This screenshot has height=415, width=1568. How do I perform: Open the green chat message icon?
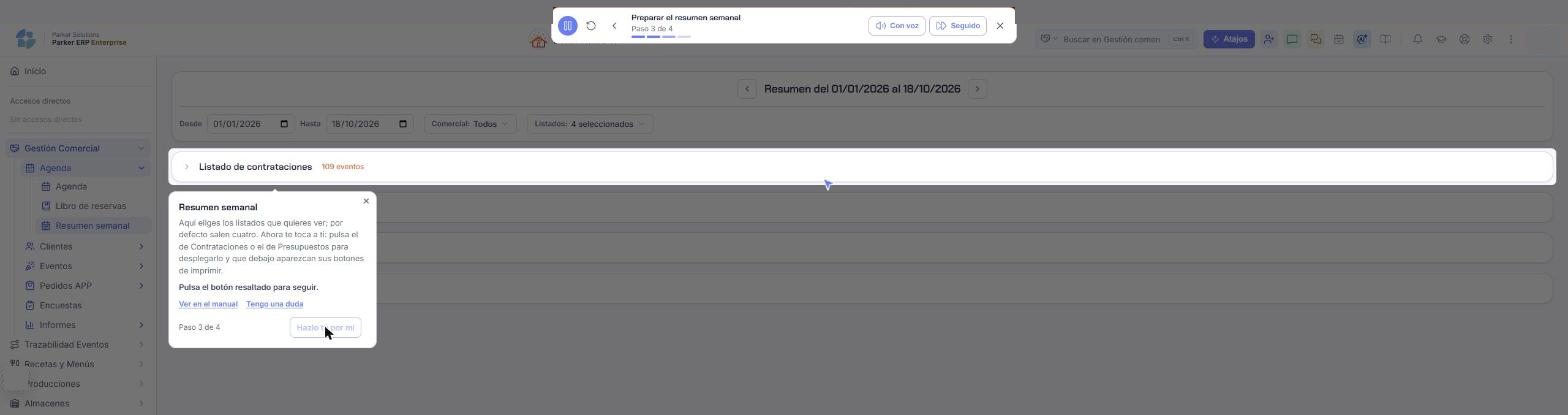[x=1292, y=39]
